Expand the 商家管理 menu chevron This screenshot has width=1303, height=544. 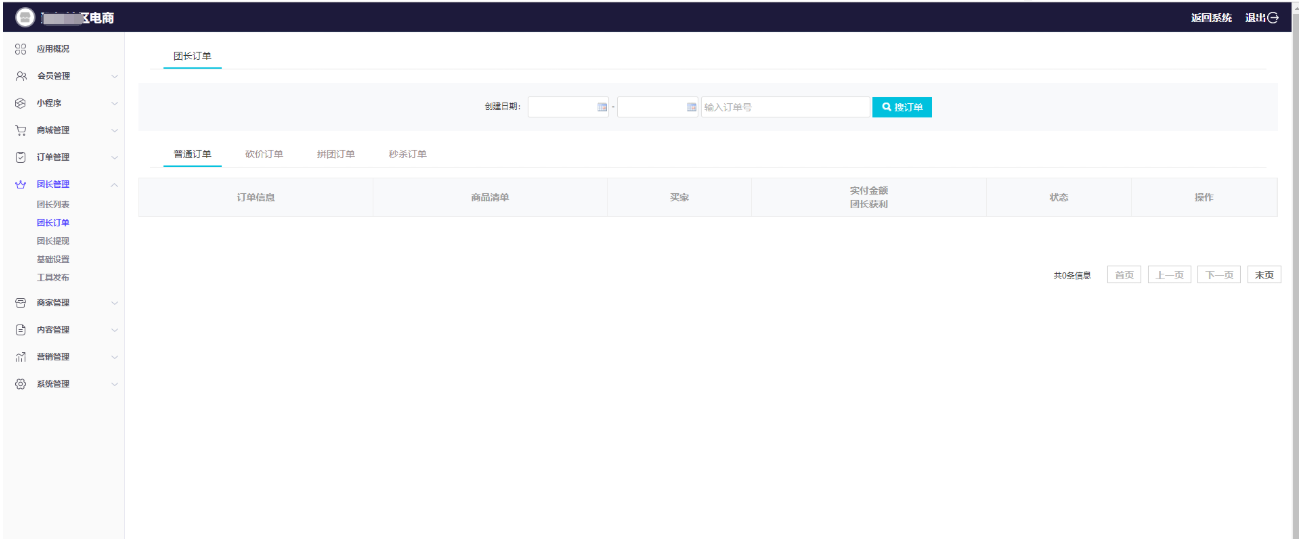(x=114, y=304)
